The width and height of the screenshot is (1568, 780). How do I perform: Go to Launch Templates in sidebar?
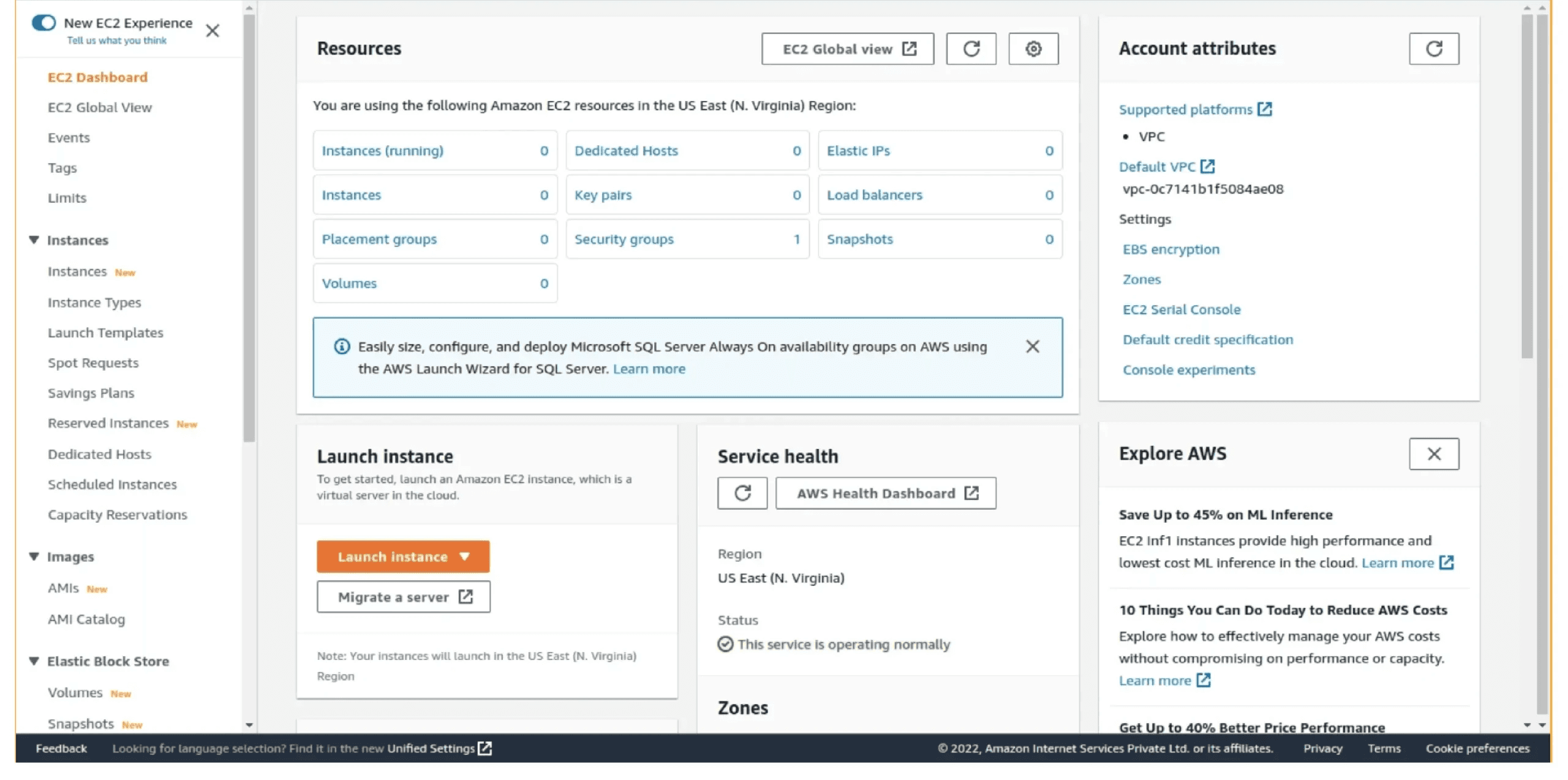tap(105, 333)
